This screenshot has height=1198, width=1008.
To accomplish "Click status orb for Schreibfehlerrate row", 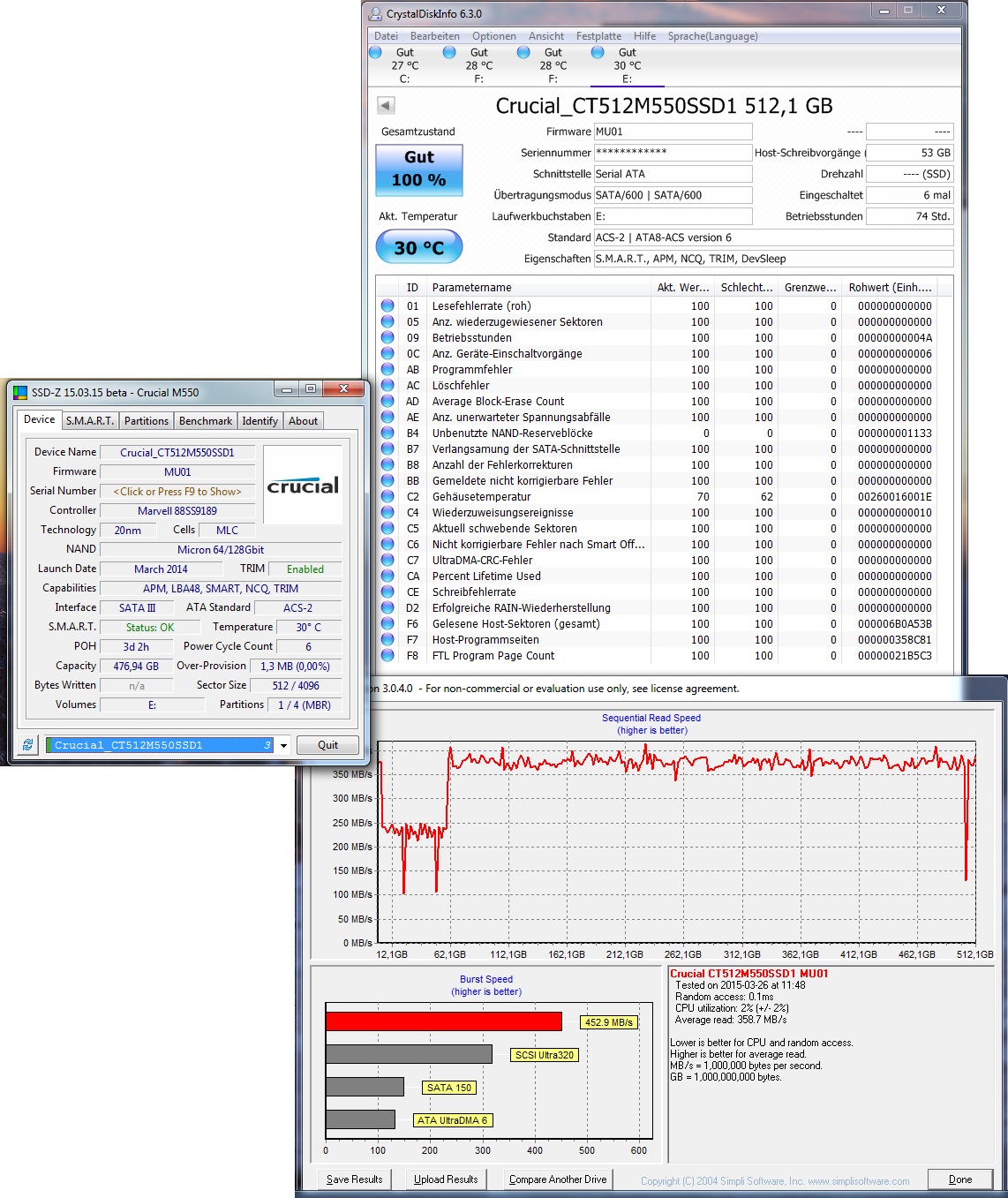I will click(387, 592).
